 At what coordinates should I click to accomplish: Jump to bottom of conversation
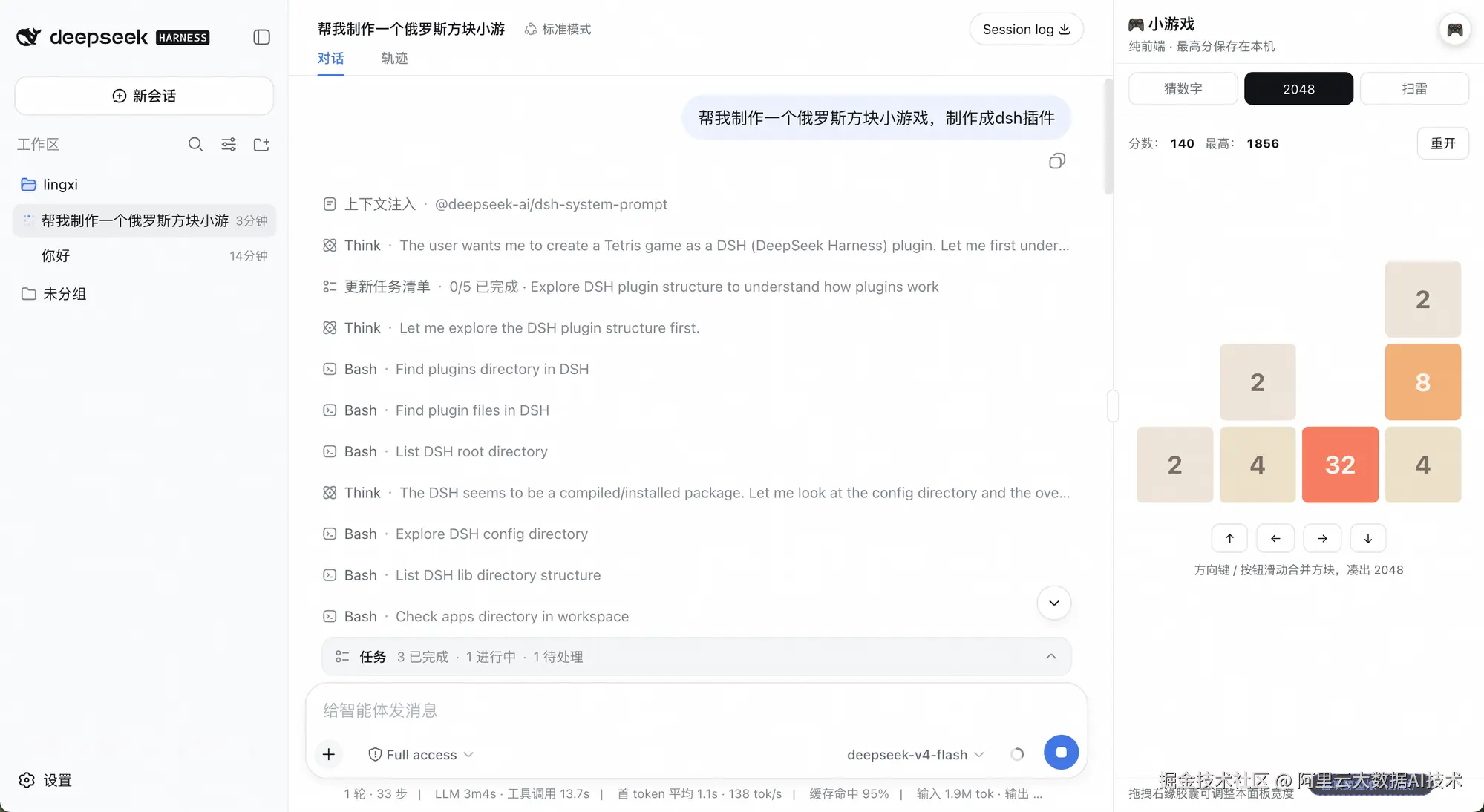[1053, 603]
